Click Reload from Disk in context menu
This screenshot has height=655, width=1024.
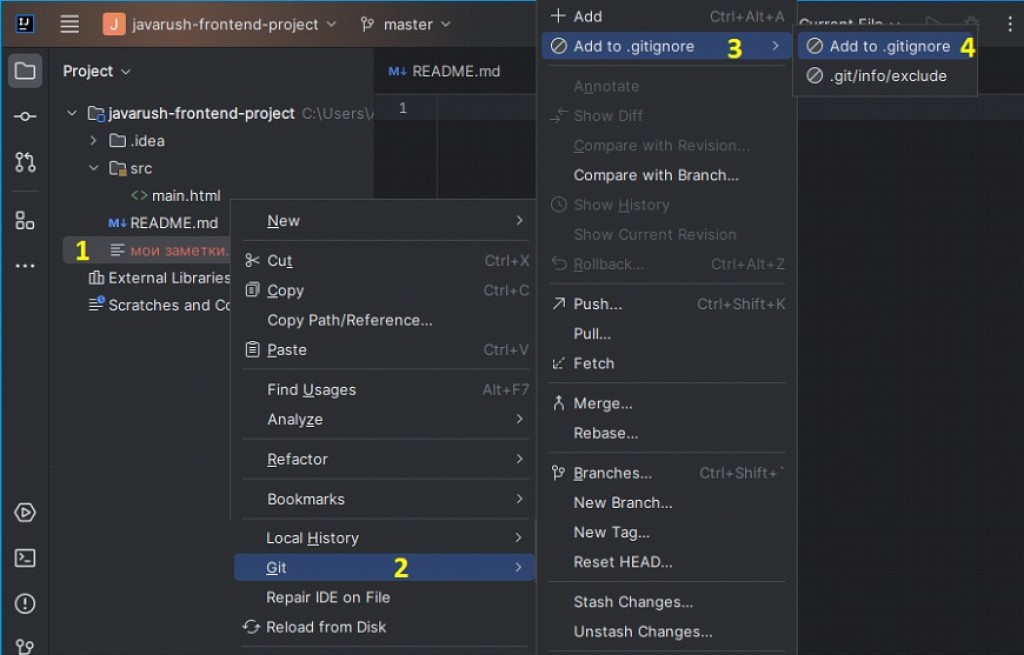pos(325,627)
